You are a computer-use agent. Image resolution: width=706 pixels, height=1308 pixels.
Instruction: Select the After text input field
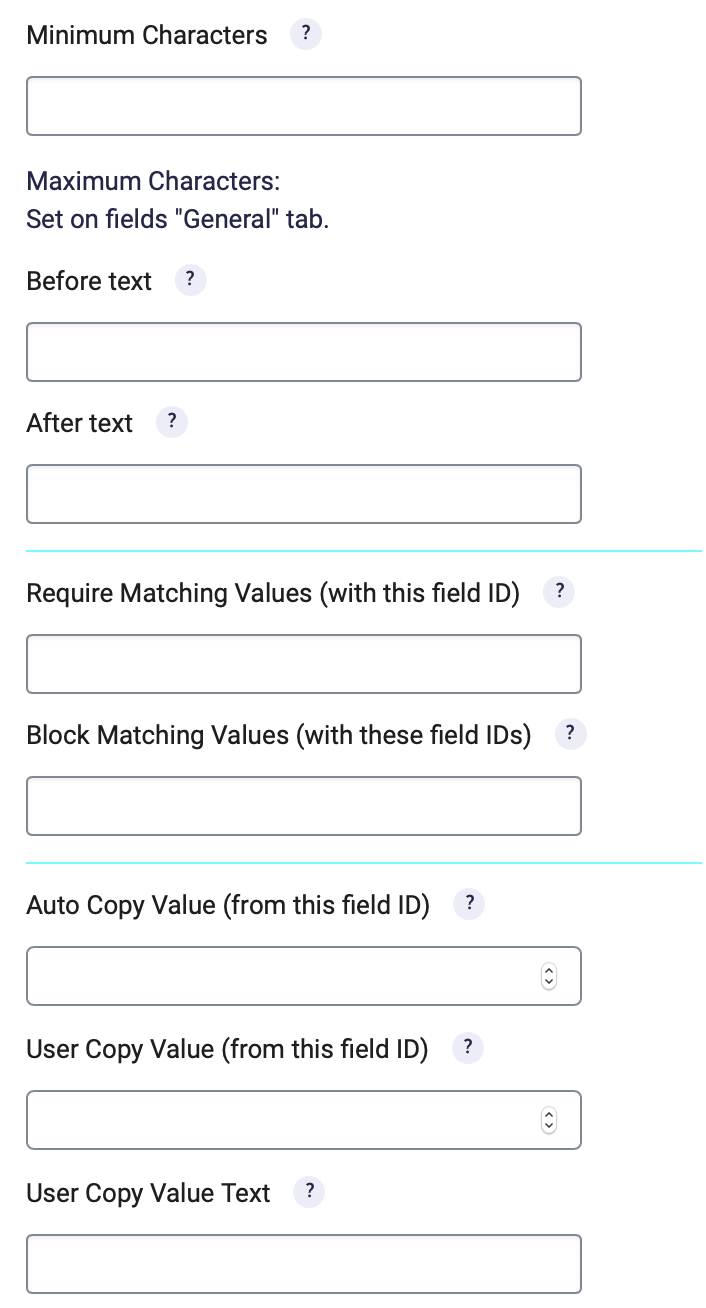[304, 494]
